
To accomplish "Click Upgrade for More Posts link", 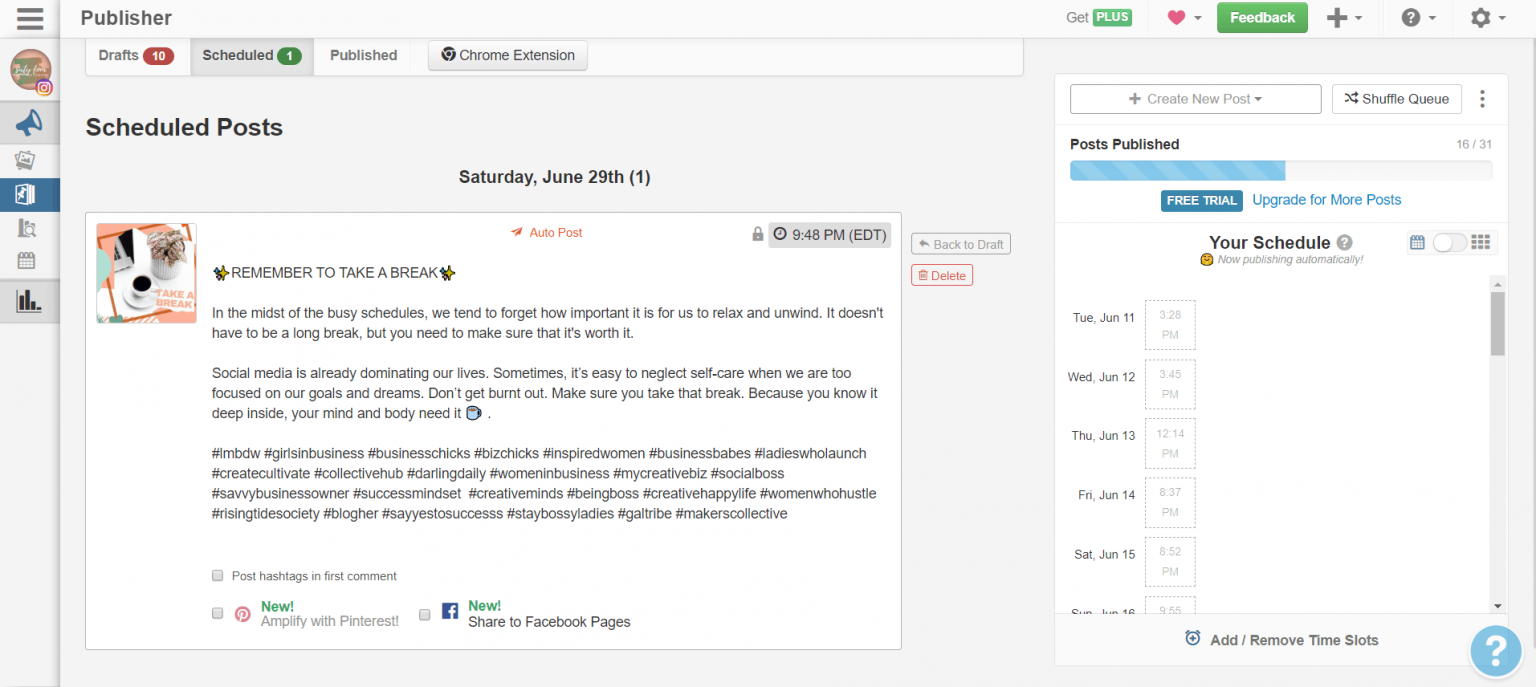I will click(x=1326, y=200).
